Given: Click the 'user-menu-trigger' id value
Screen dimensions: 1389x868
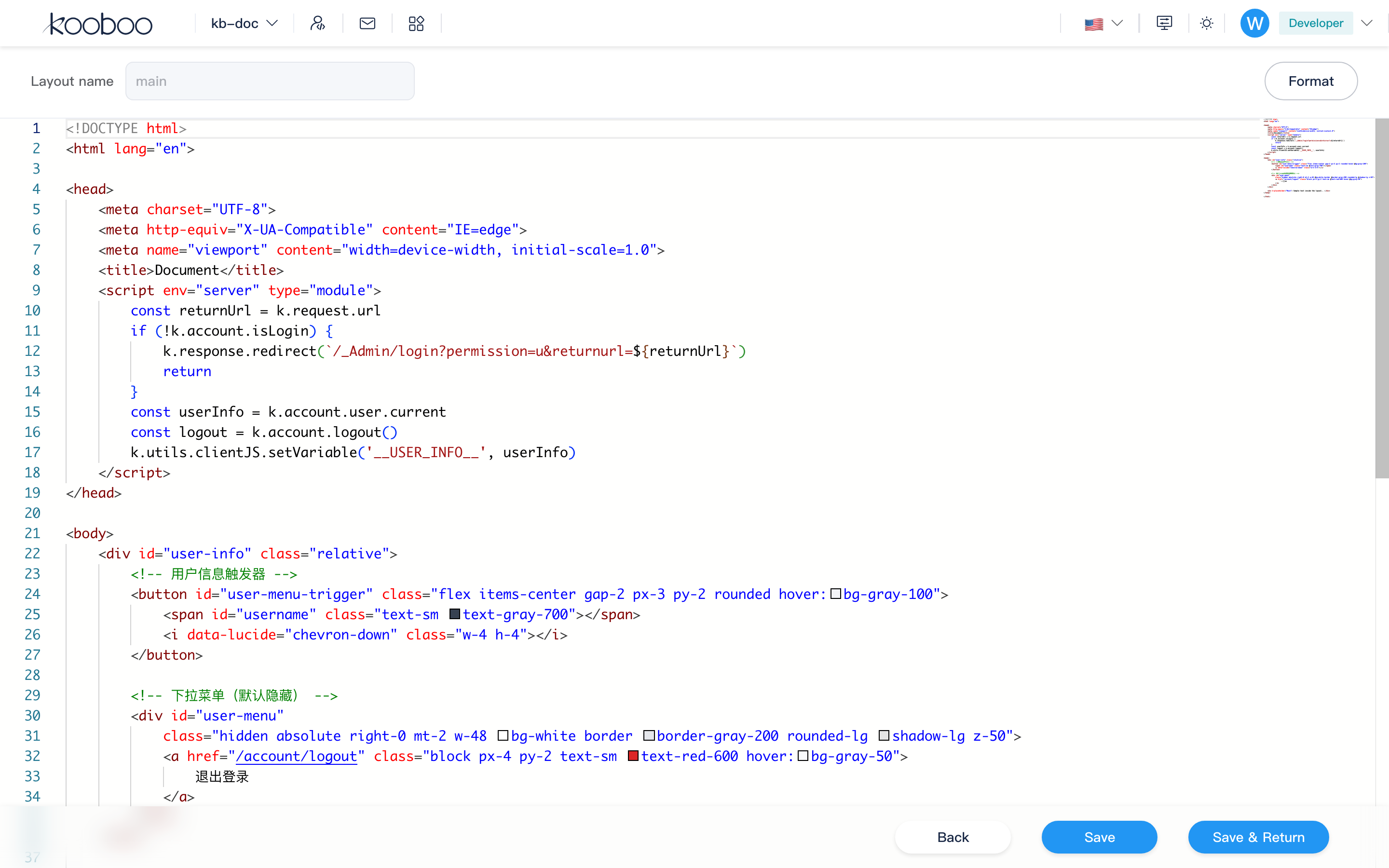Looking at the screenshot, I should click(x=296, y=594).
